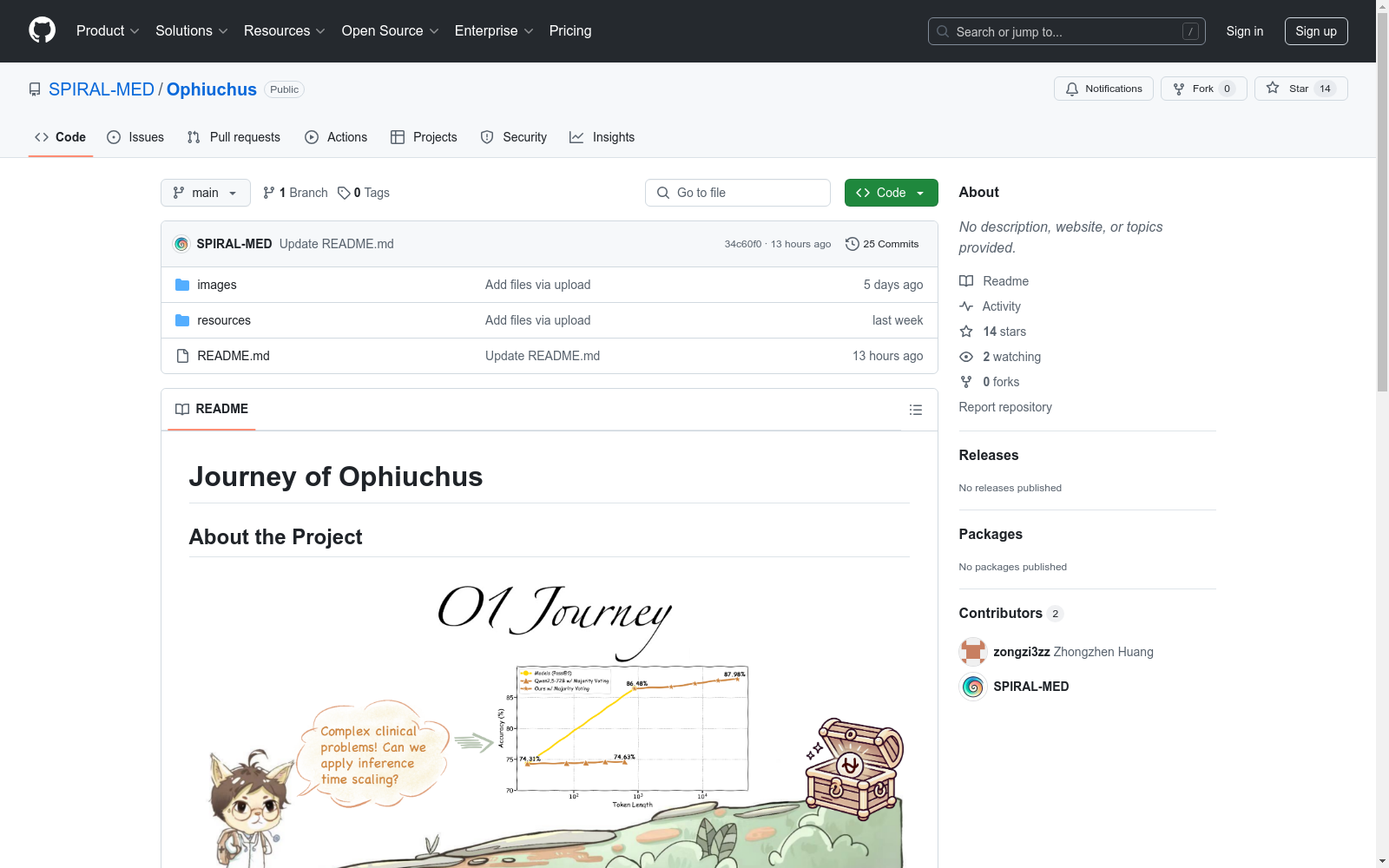The height and width of the screenshot is (868, 1389).
Task: Click Report repository
Action: tap(1005, 407)
